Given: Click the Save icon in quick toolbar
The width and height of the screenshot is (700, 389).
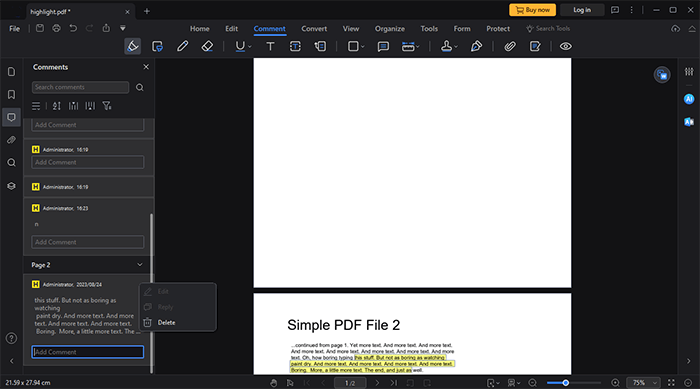Looking at the screenshot, I should (x=40, y=28).
